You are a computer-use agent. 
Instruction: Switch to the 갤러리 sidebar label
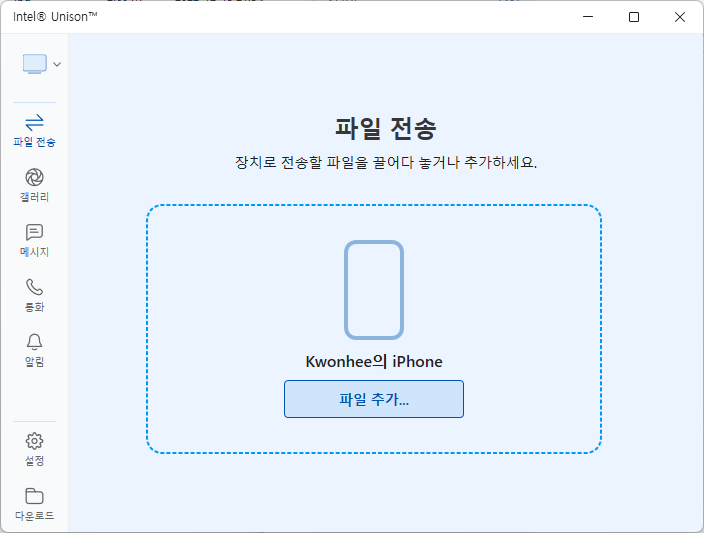tap(34, 197)
